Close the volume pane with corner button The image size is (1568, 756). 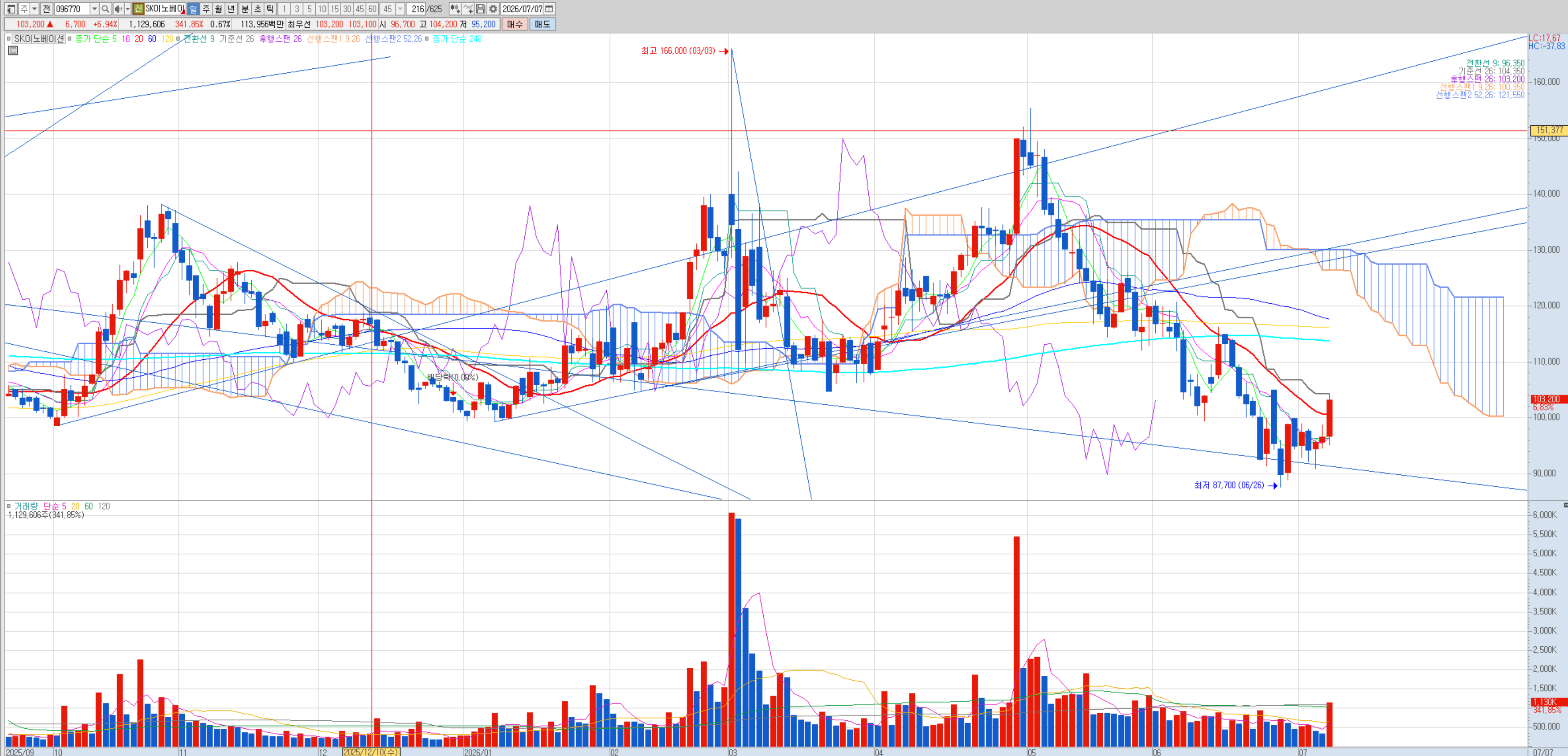pos(1565,505)
